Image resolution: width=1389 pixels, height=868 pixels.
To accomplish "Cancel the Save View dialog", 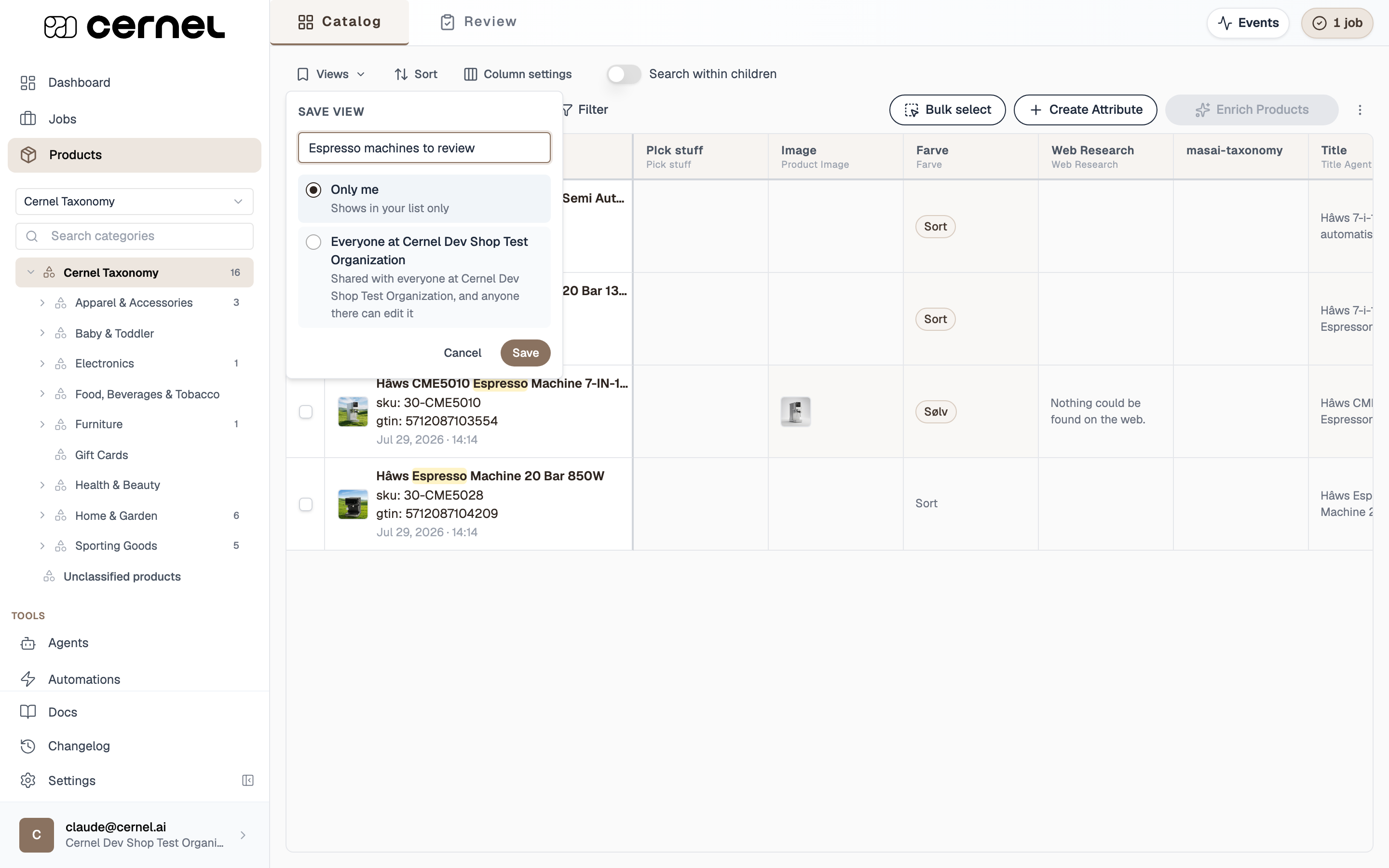I will [x=462, y=353].
